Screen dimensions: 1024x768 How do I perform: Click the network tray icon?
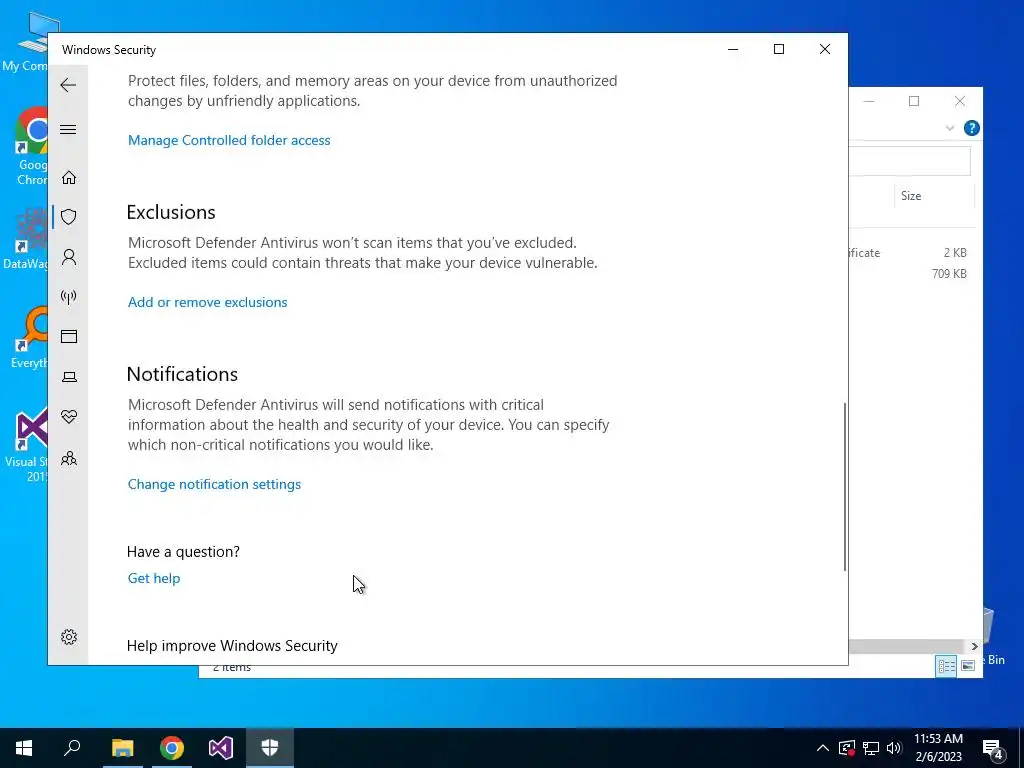coord(871,748)
